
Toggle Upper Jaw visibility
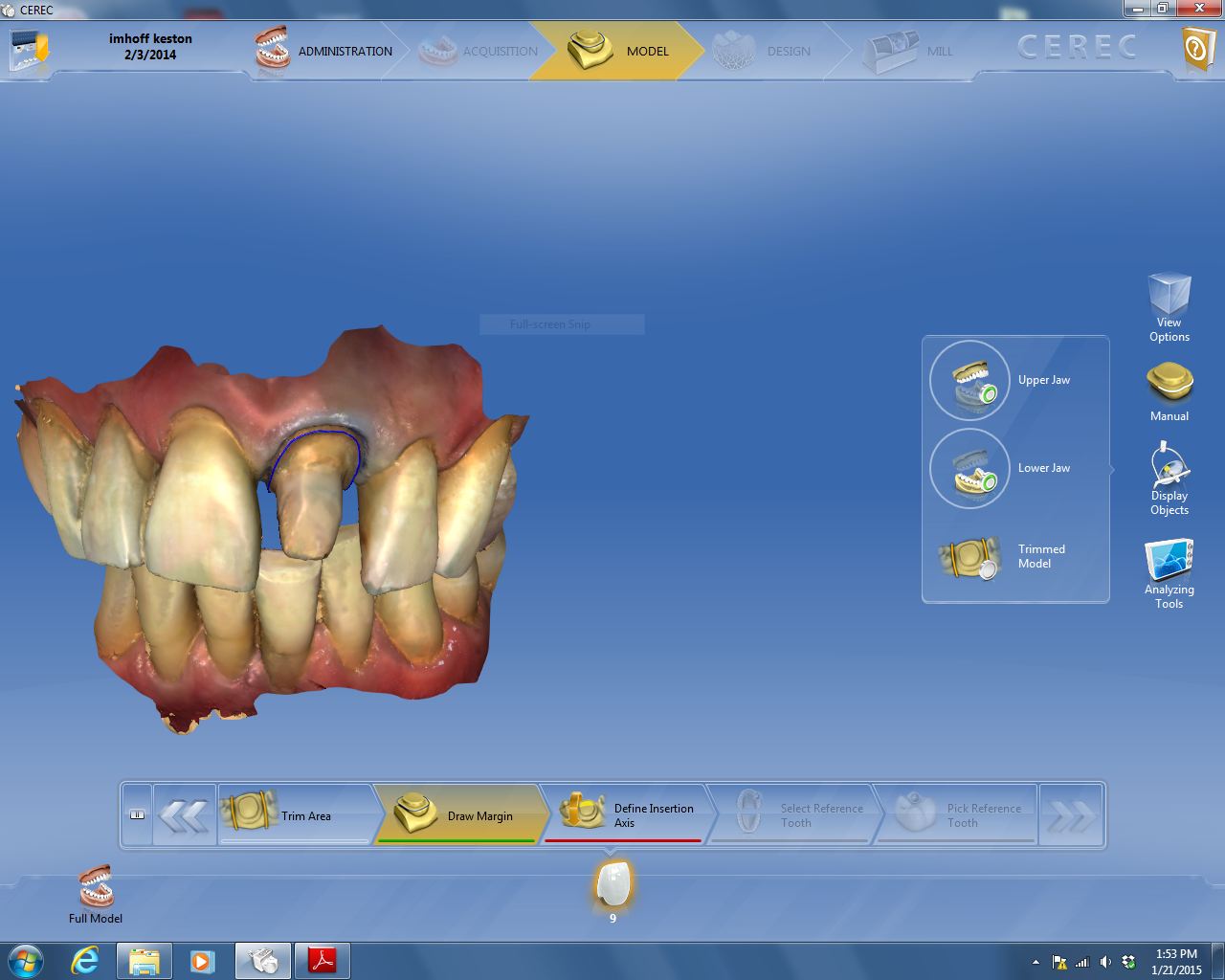[x=969, y=380]
